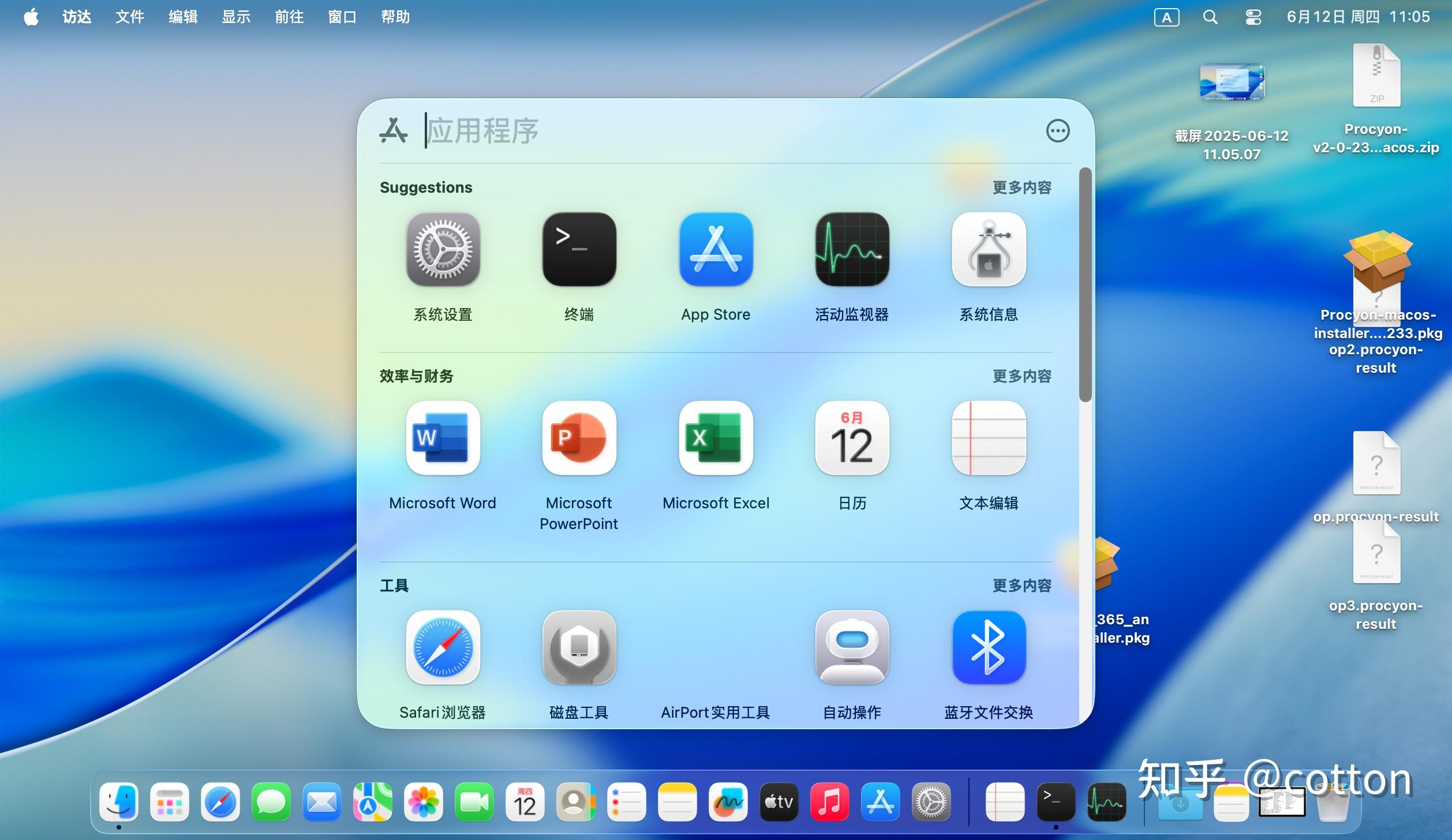Click 更多内容 beside 效率与财务
The width and height of the screenshot is (1452, 840).
(1021, 376)
